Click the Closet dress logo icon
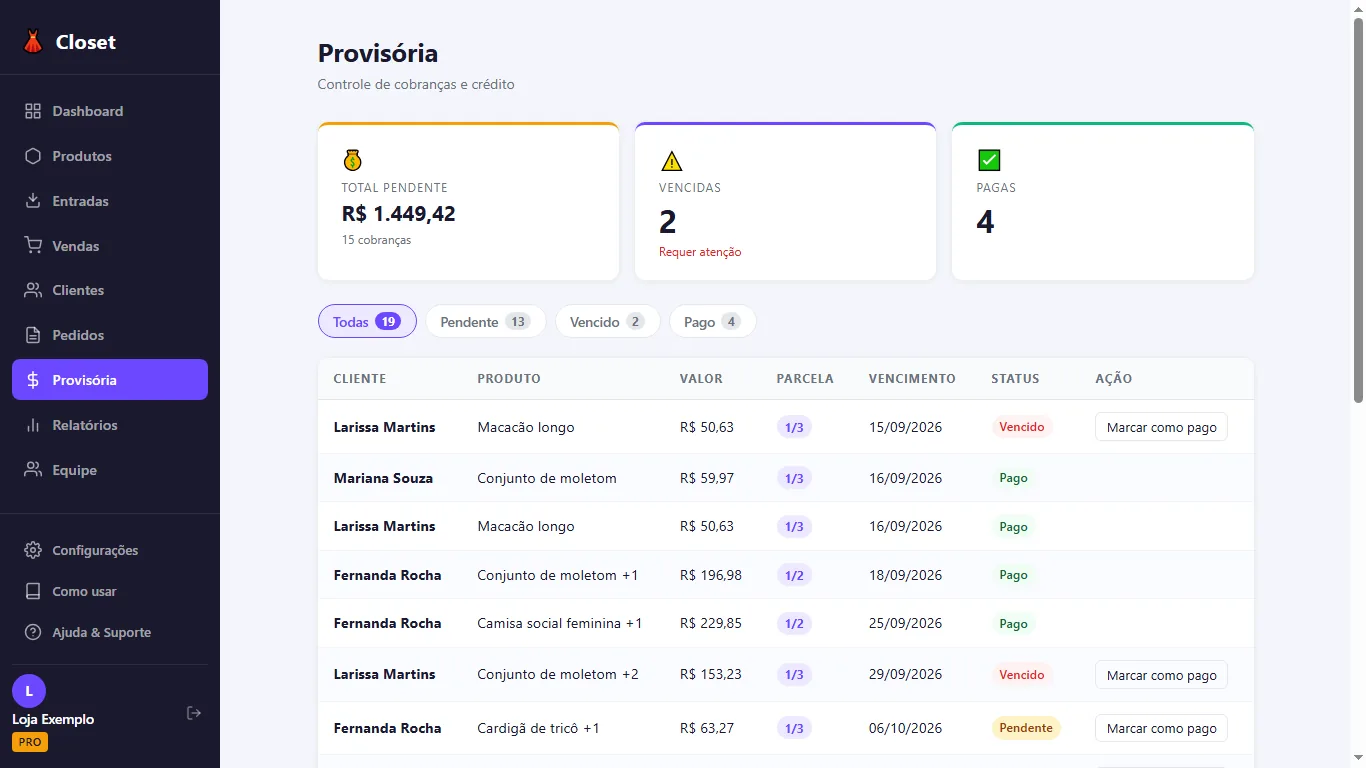Screen dimensions: 1366x768 33,42
